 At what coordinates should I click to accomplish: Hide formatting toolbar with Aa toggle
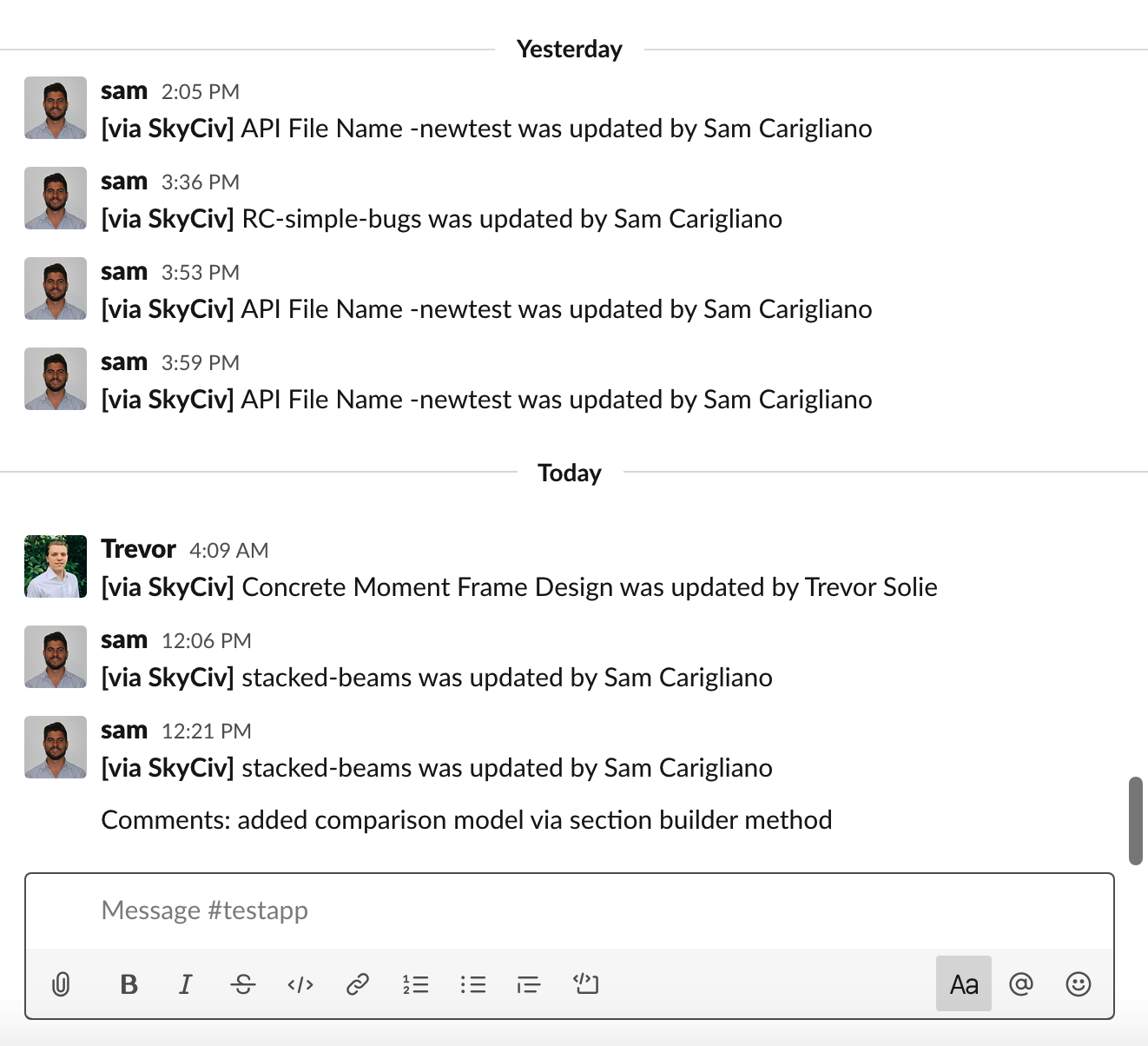coord(964,984)
